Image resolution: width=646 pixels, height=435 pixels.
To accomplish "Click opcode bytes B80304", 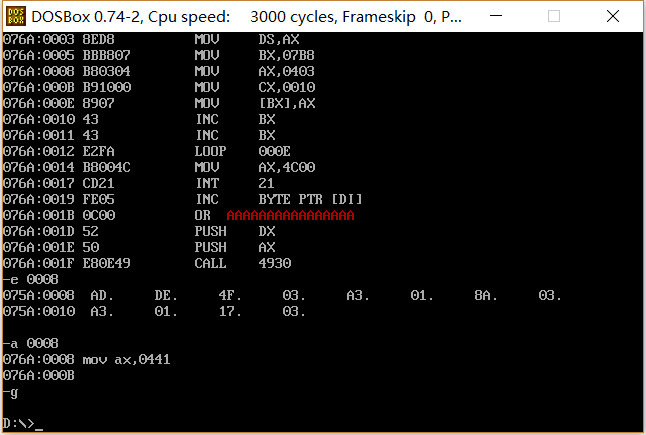I will pos(106,71).
